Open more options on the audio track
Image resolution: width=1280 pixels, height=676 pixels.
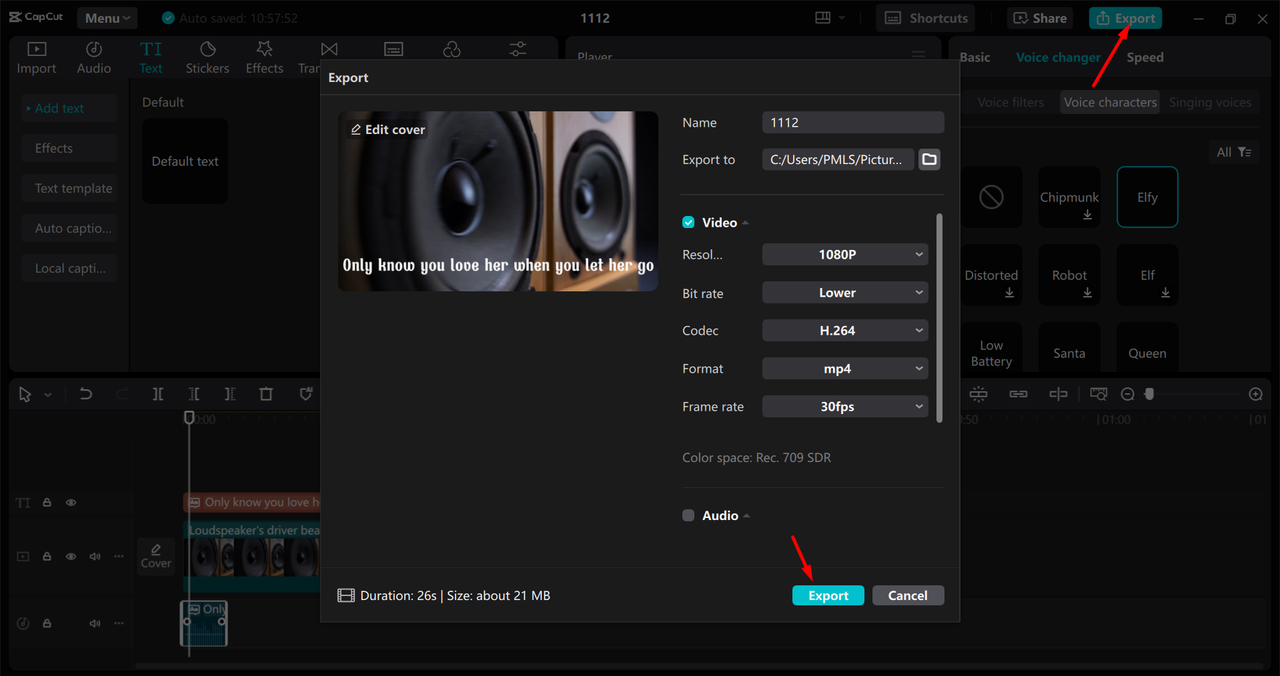119,623
